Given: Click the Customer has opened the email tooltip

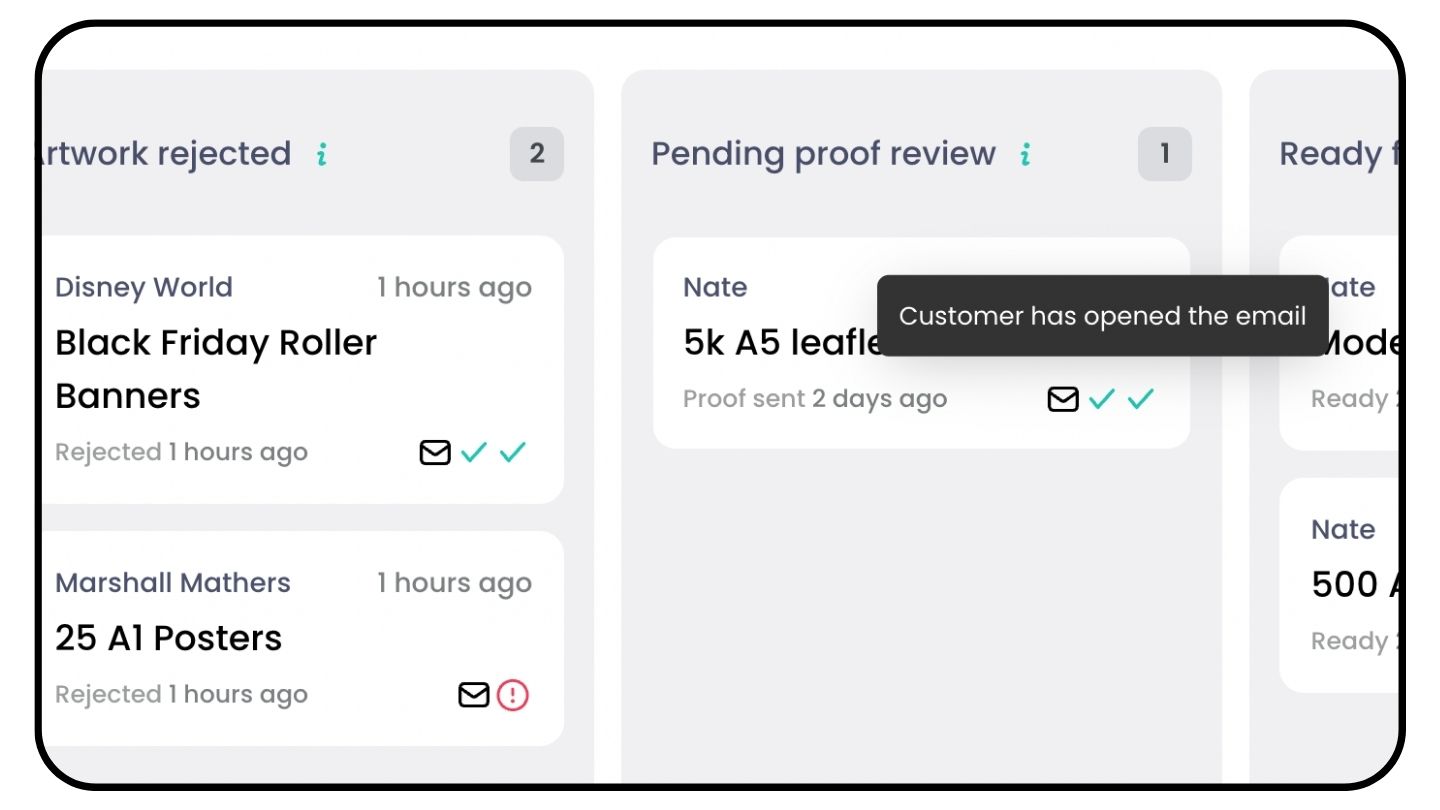Looking at the screenshot, I should point(1102,316).
